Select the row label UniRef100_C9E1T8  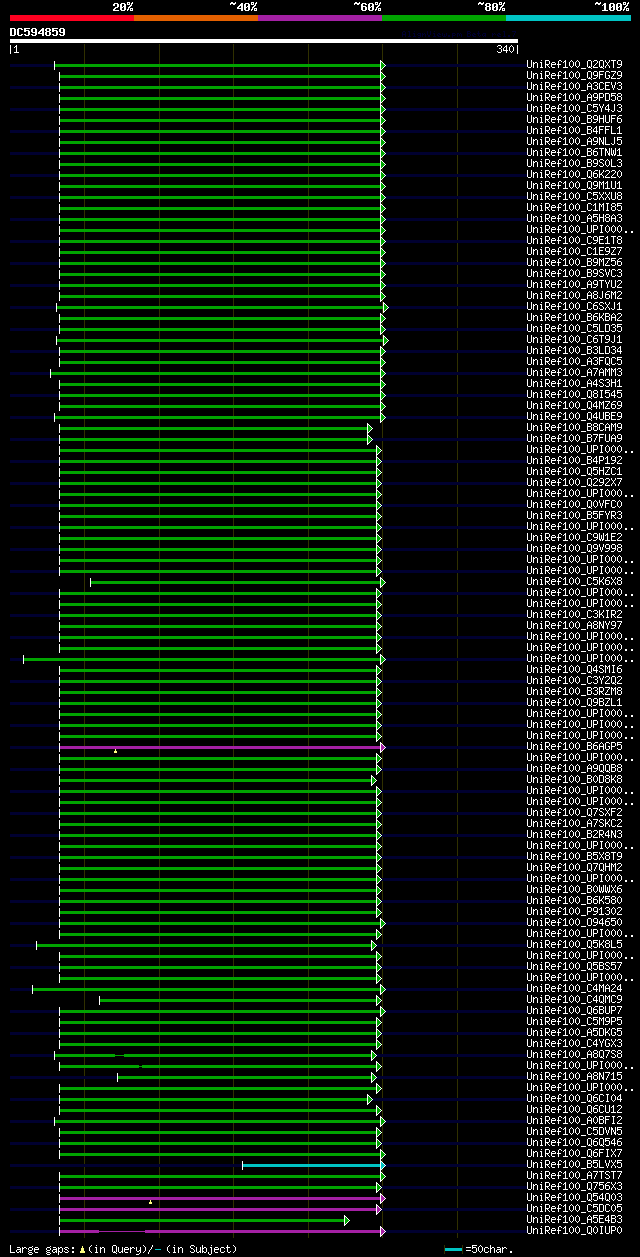click(x=574, y=240)
